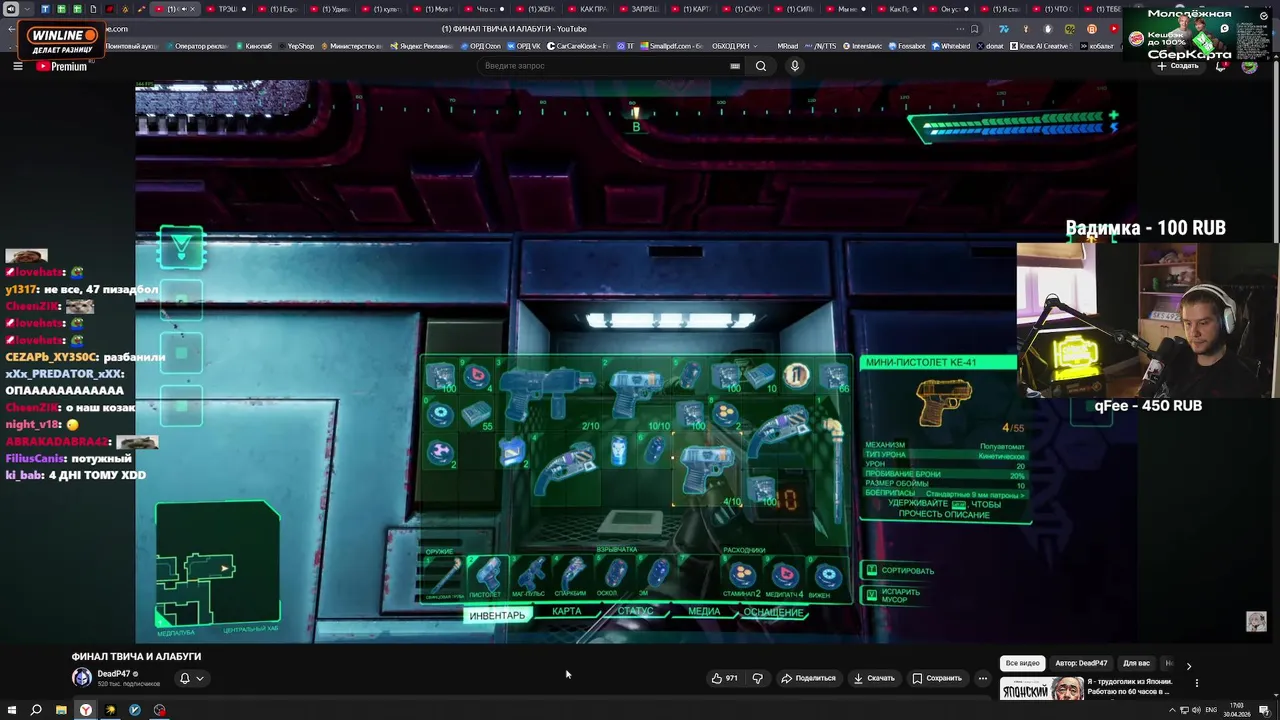Open the YouTube hamburger guide menu
The width and height of the screenshot is (1280, 720).
(17, 66)
